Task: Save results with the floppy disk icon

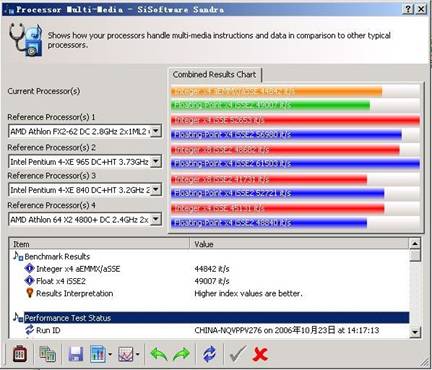Action: tap(76, 354)
